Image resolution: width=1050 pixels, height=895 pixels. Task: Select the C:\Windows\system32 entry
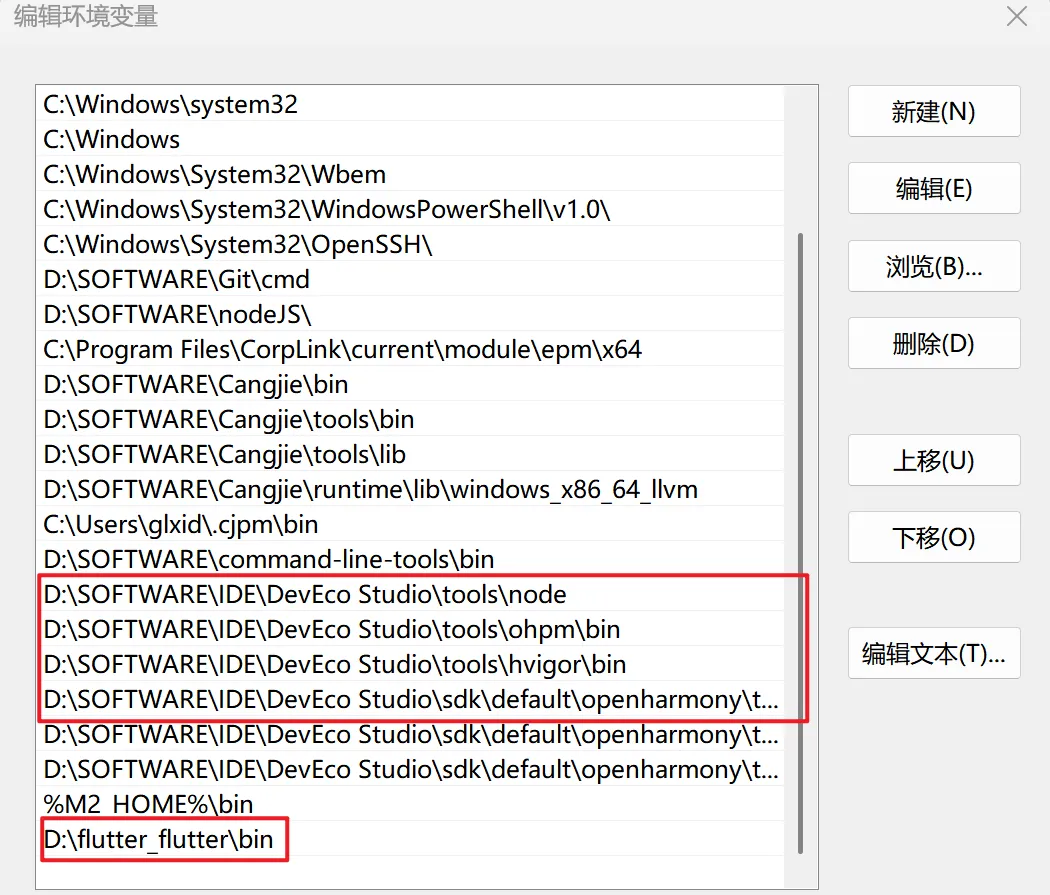[x=410, y=104]
